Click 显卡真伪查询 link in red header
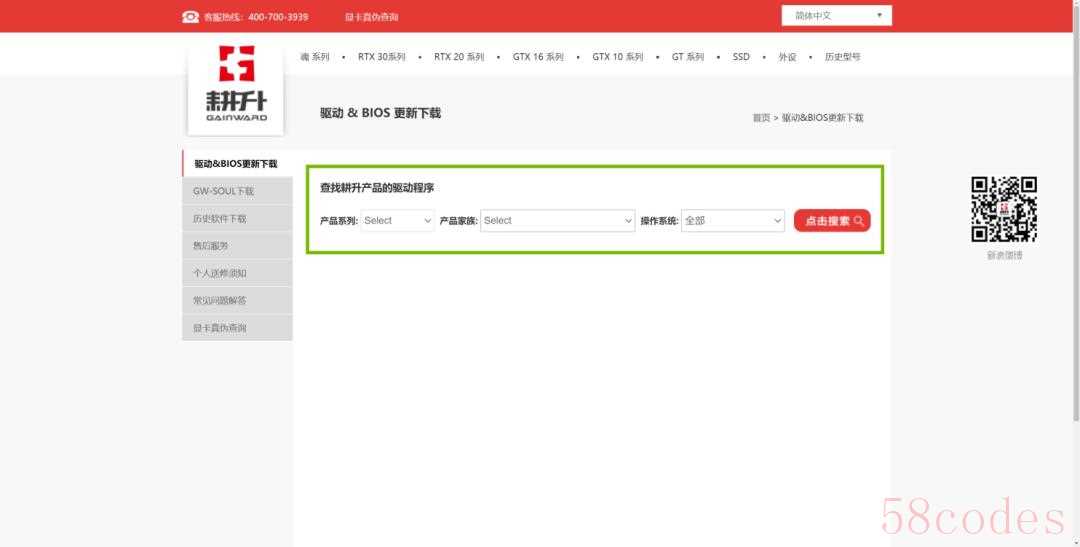This screenshot has height=547, width=1080. click(371, 17)
